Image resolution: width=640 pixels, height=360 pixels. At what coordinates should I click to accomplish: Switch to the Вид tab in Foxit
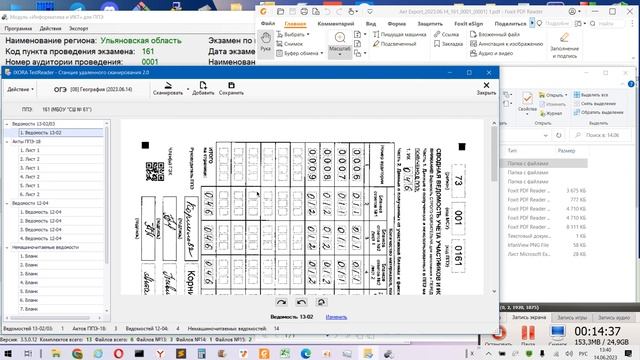point(371,24)
